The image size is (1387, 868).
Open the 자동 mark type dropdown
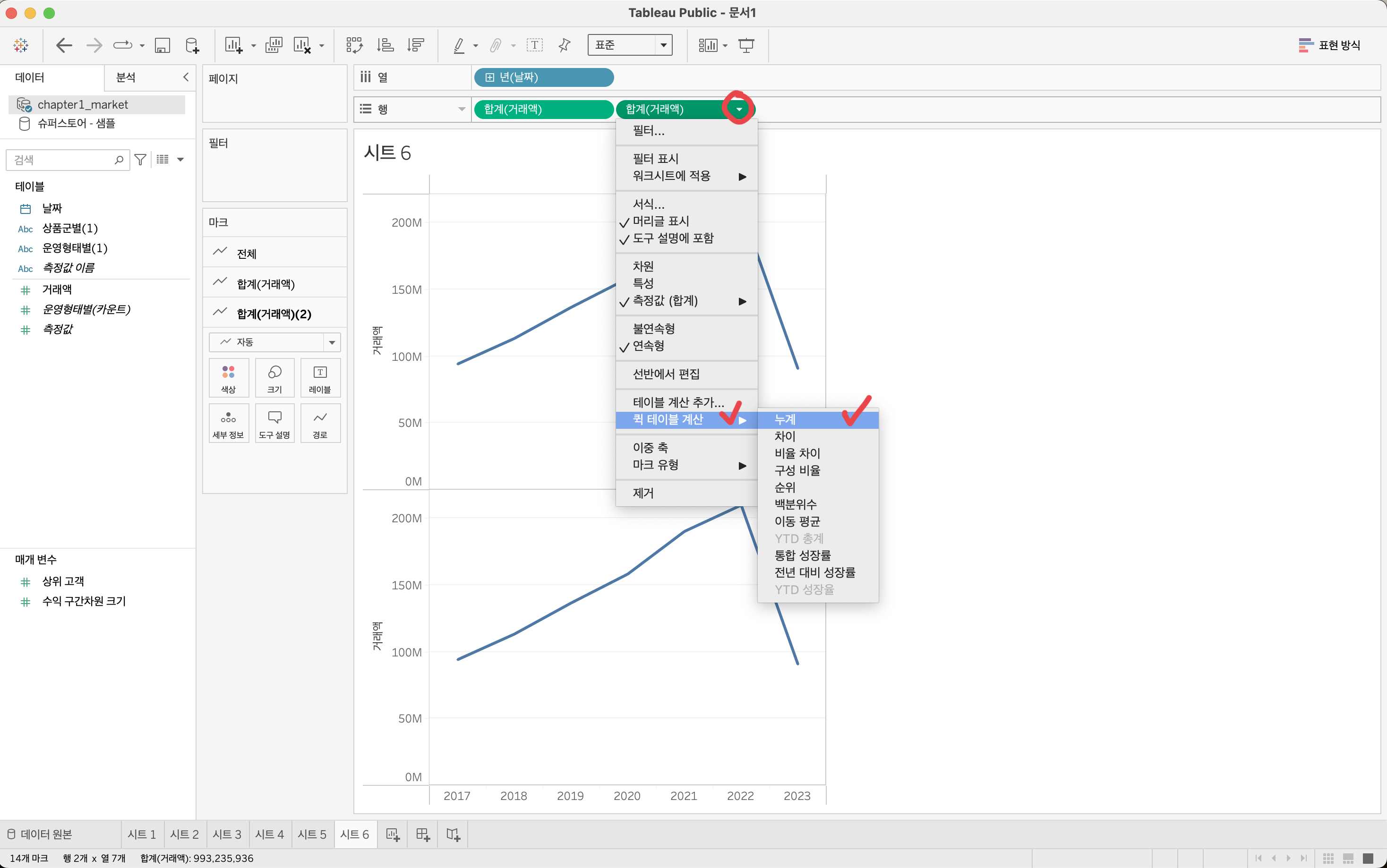tap(274, 342)
